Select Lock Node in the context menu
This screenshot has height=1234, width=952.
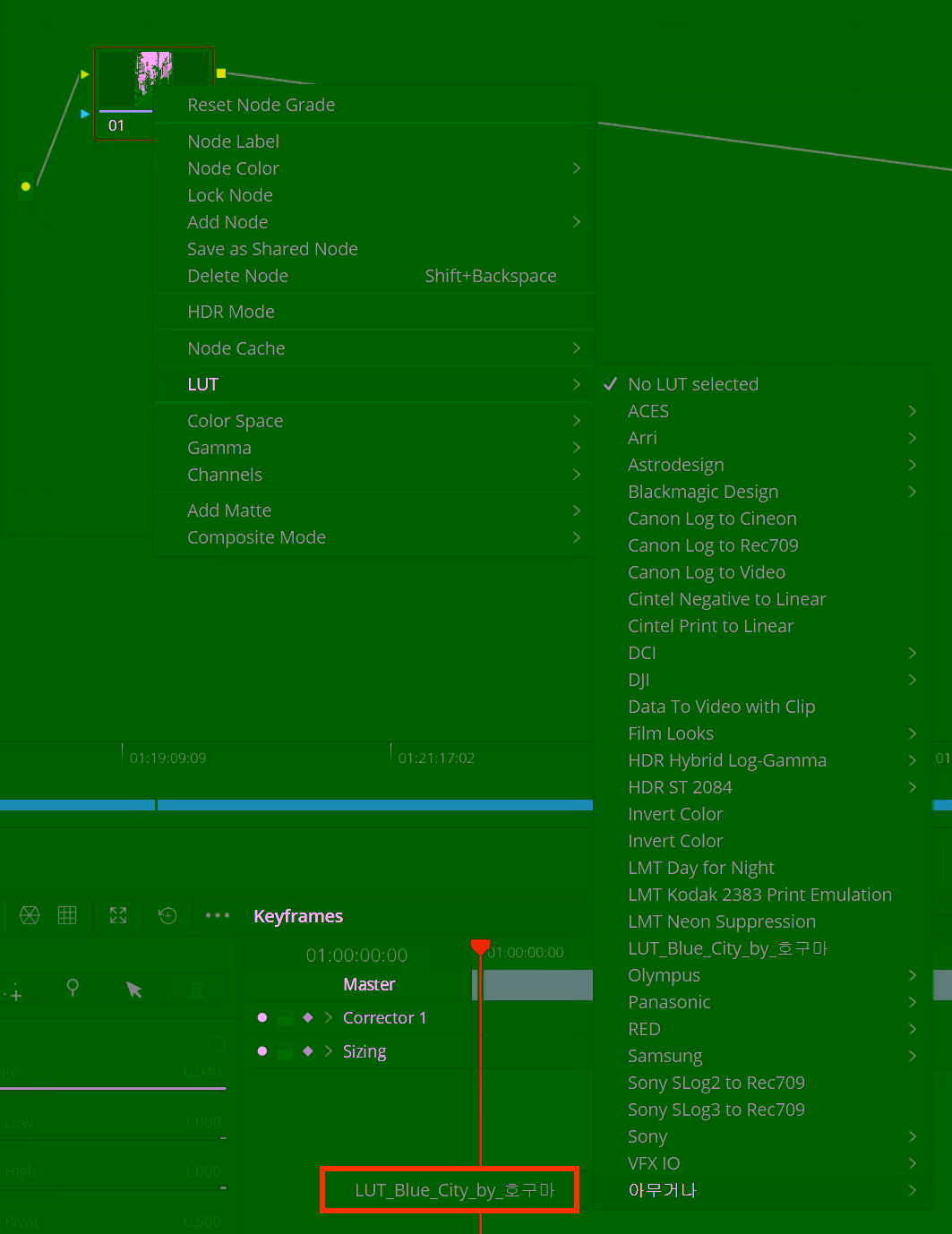tap(374, 195)
